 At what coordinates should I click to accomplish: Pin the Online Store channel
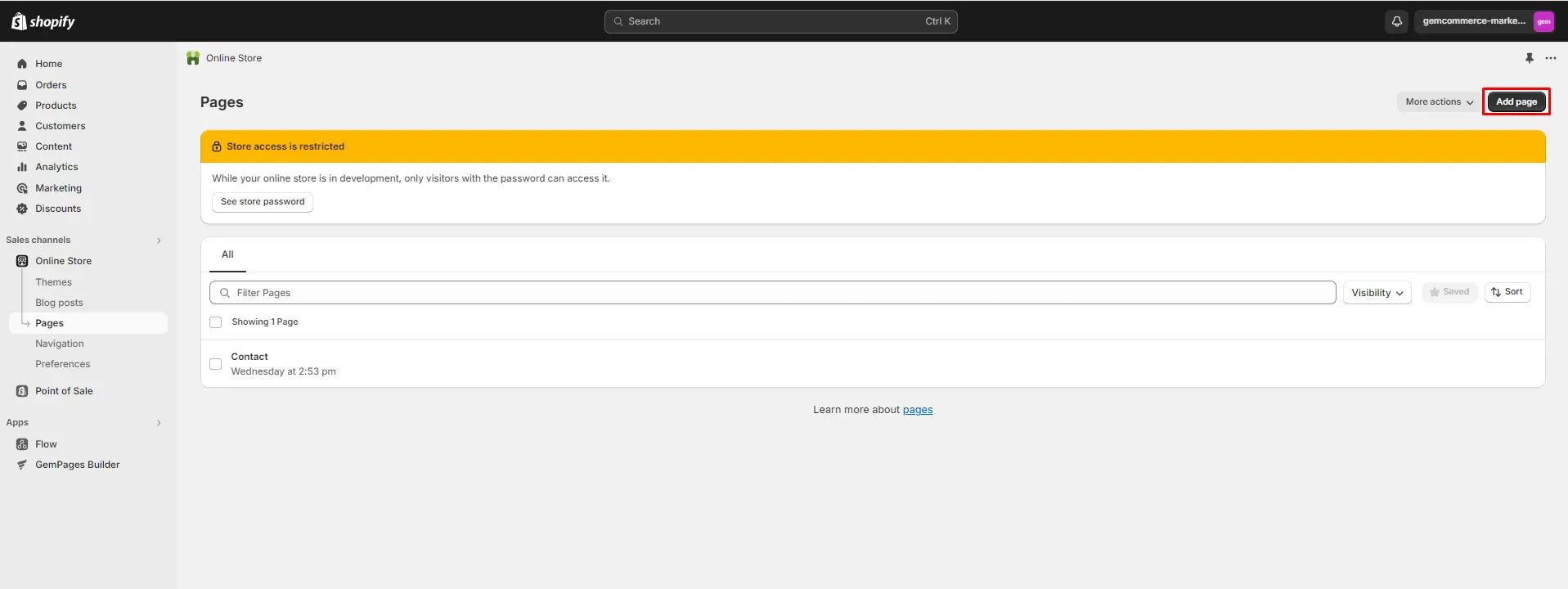[x=1529, y=58]
